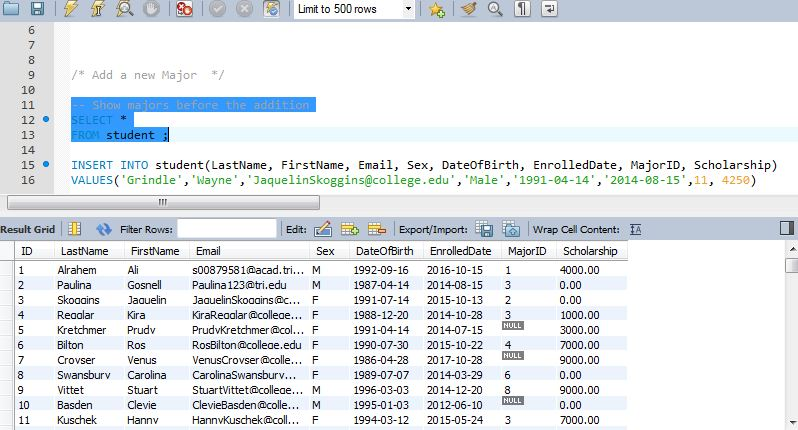798x430 pixels.
Task: Click the result grid scroll-down arrow
Action: (792, 422)
